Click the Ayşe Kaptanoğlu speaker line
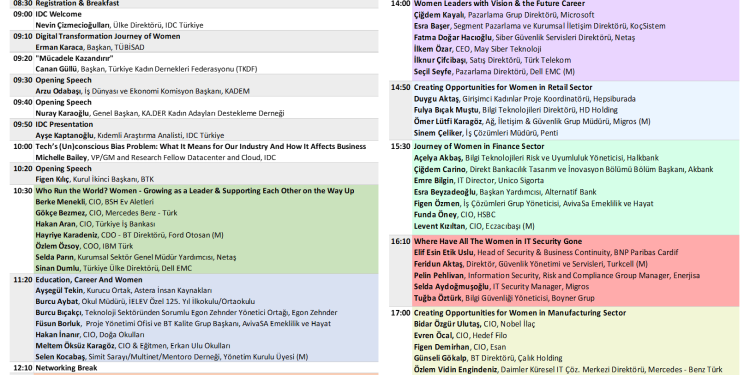 [130, 135]
